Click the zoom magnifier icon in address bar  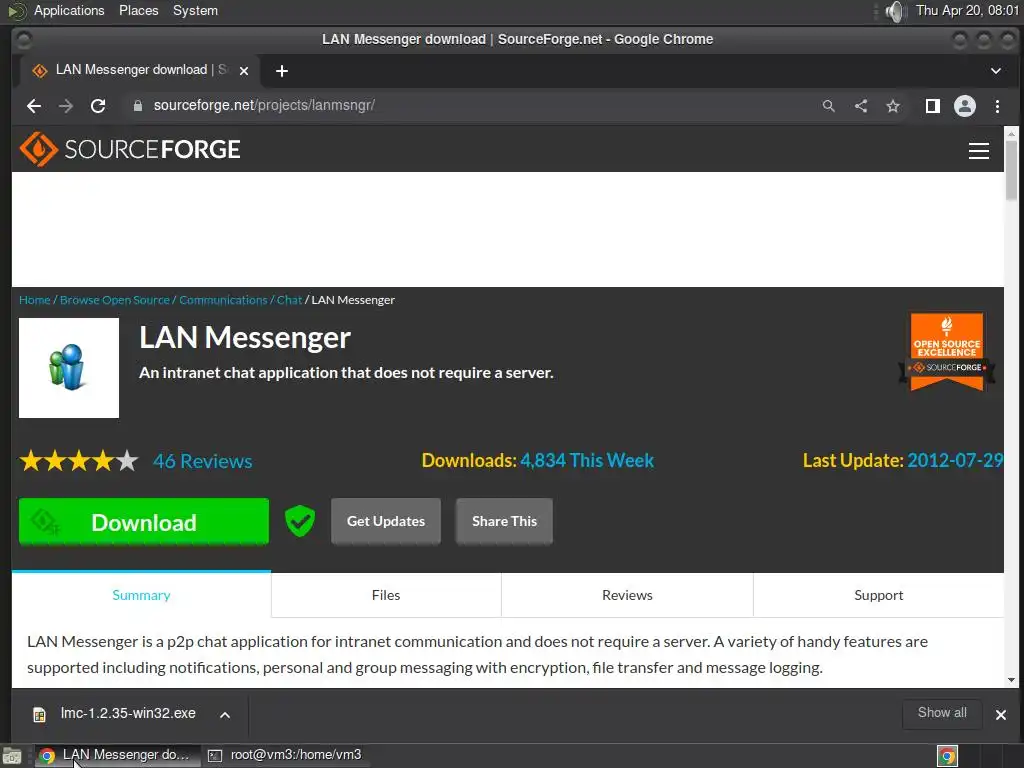[829, 106]
